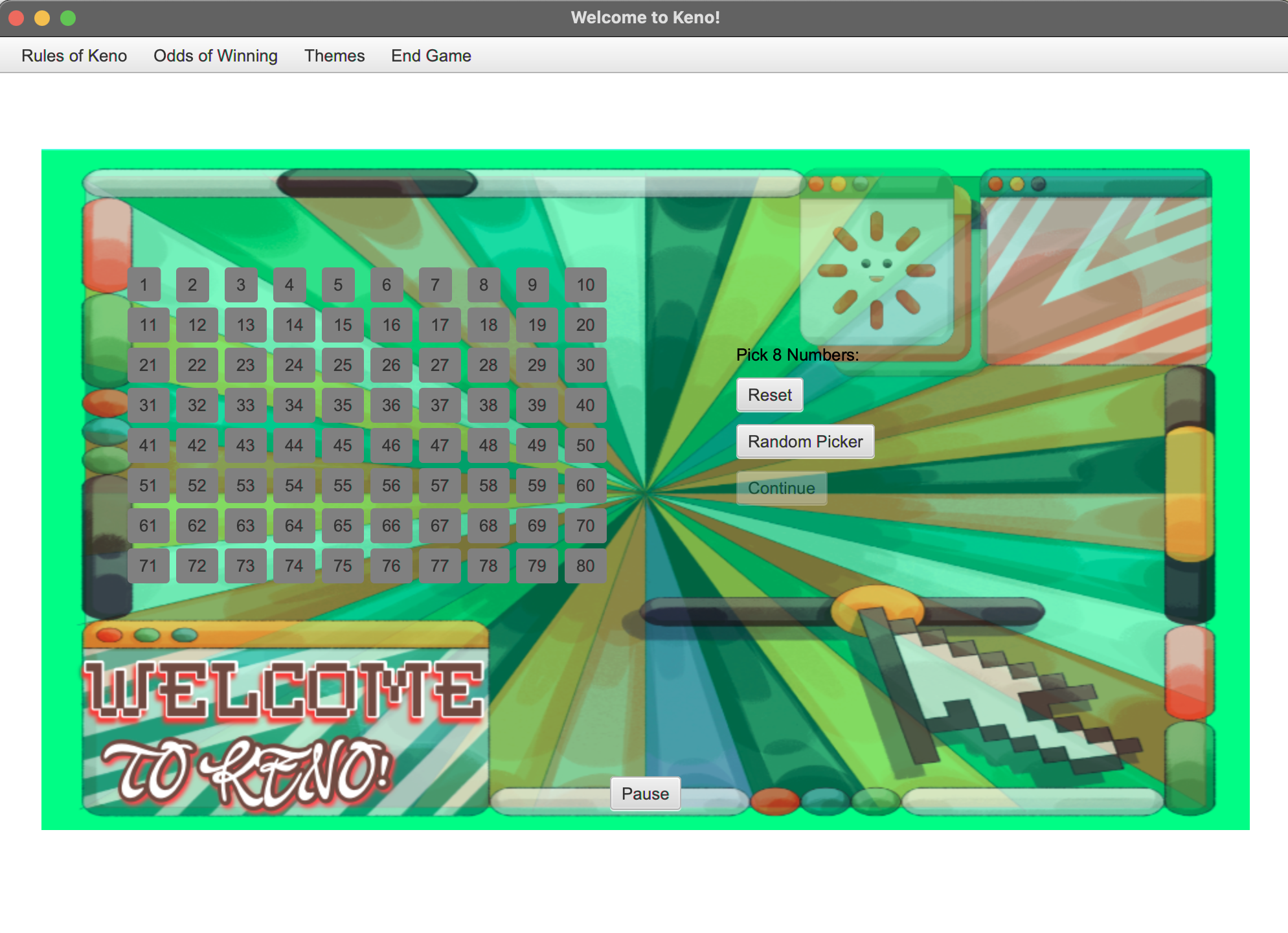Viewport: 1288px width, 933px height.
Task: Select number 80 on the Keno board
Action: [x=585, y=565]
